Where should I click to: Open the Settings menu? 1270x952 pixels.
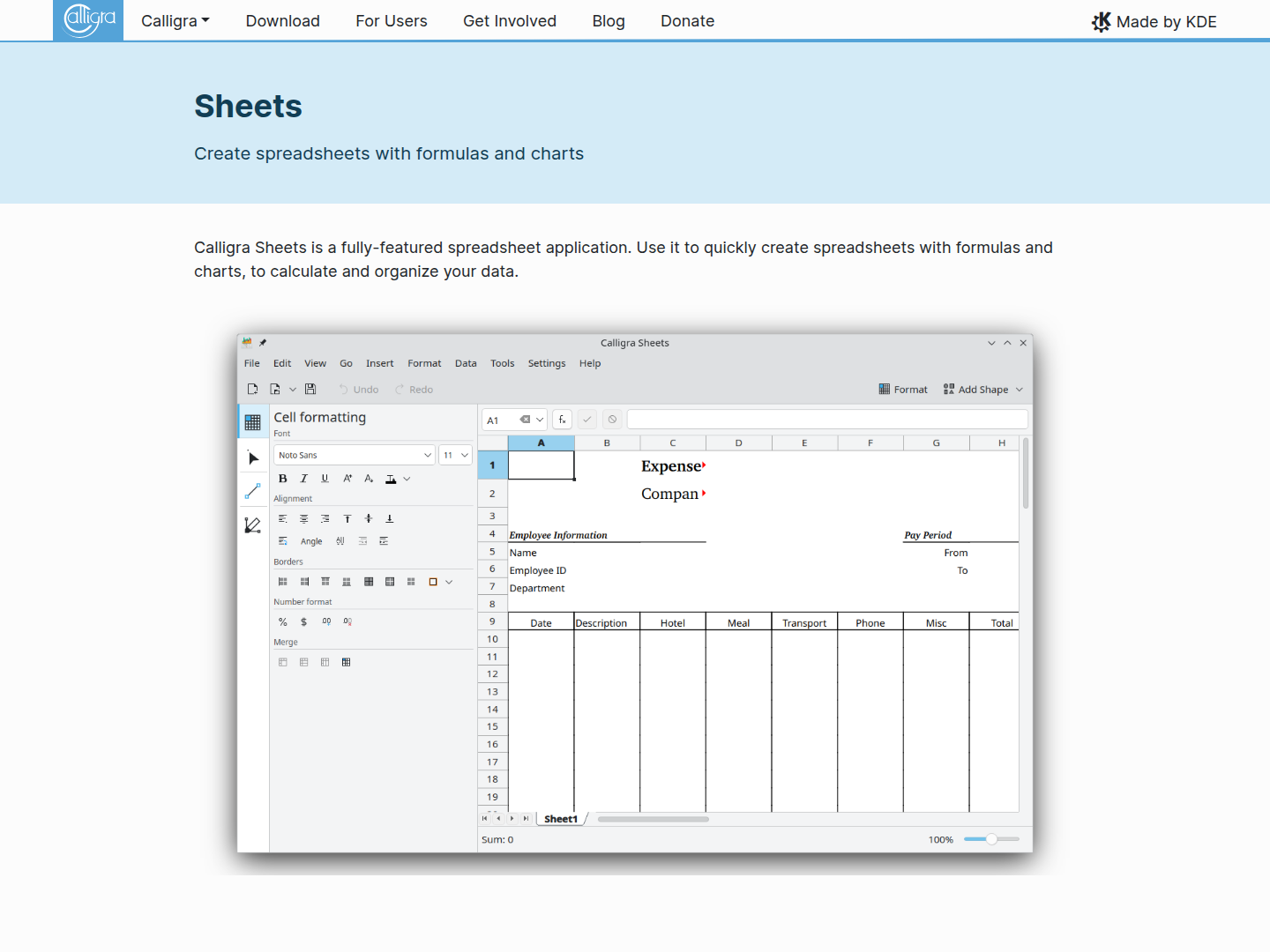click(x=547, y=363)
